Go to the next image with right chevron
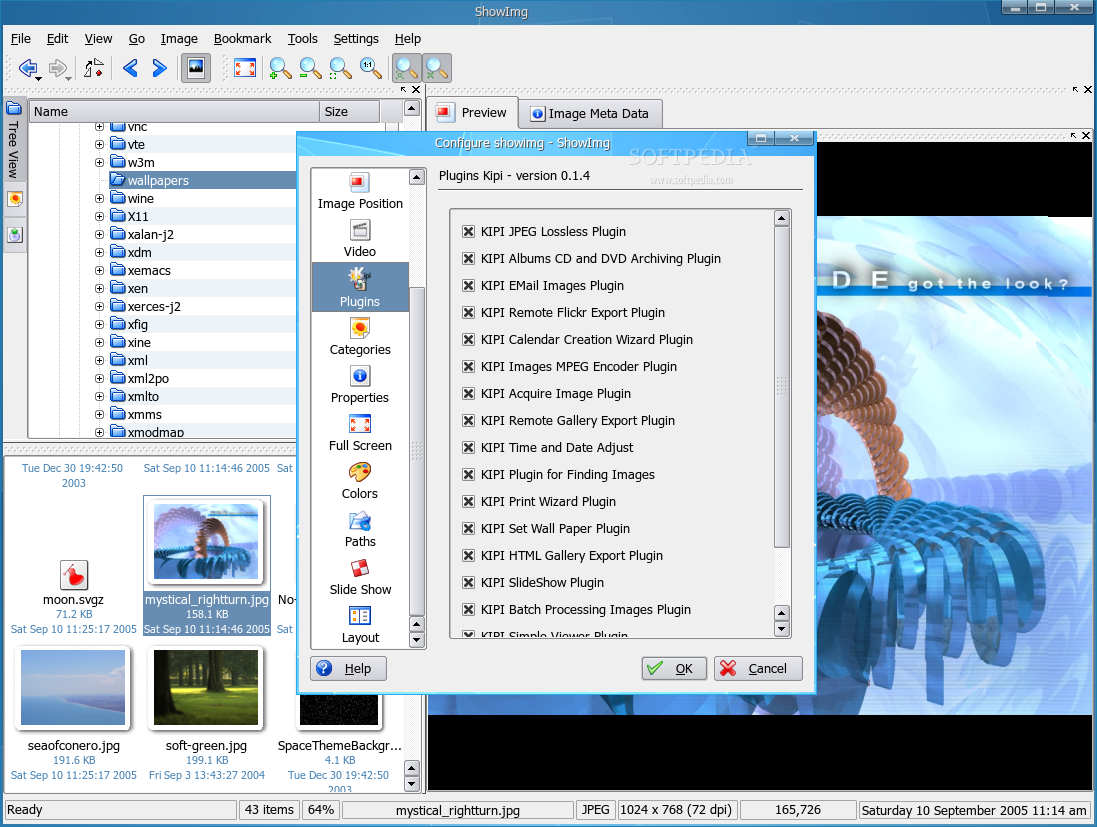 160,68
